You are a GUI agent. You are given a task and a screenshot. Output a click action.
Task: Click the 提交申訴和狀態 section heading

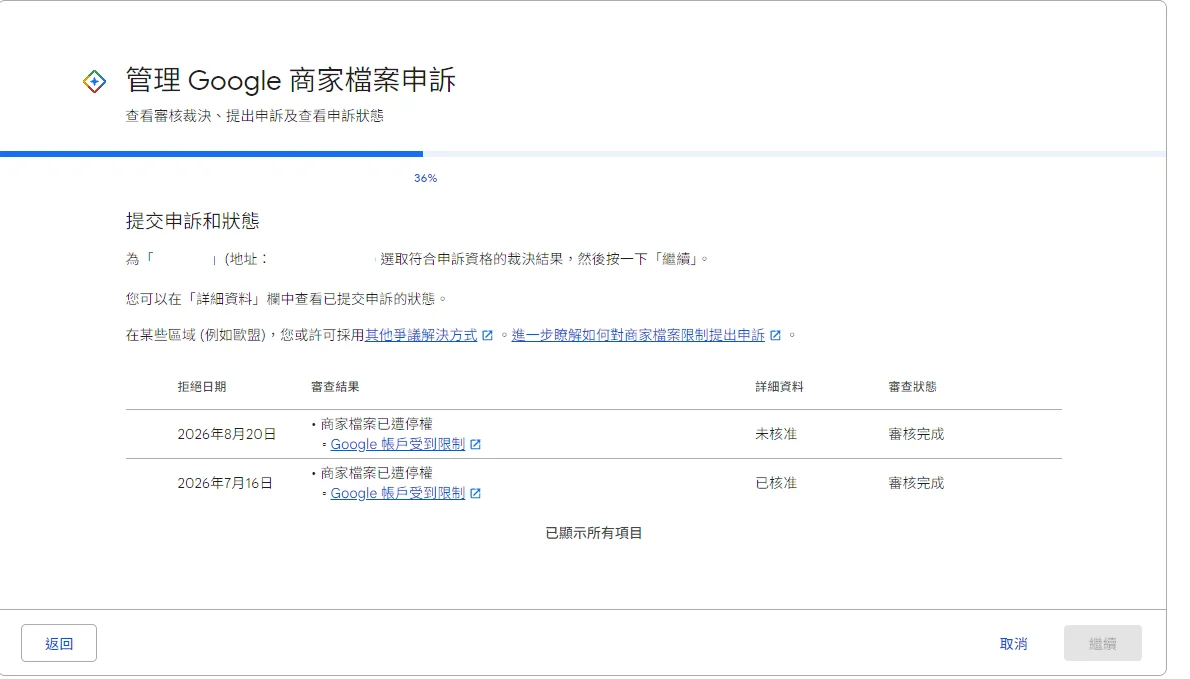click(x=193, y=222)
